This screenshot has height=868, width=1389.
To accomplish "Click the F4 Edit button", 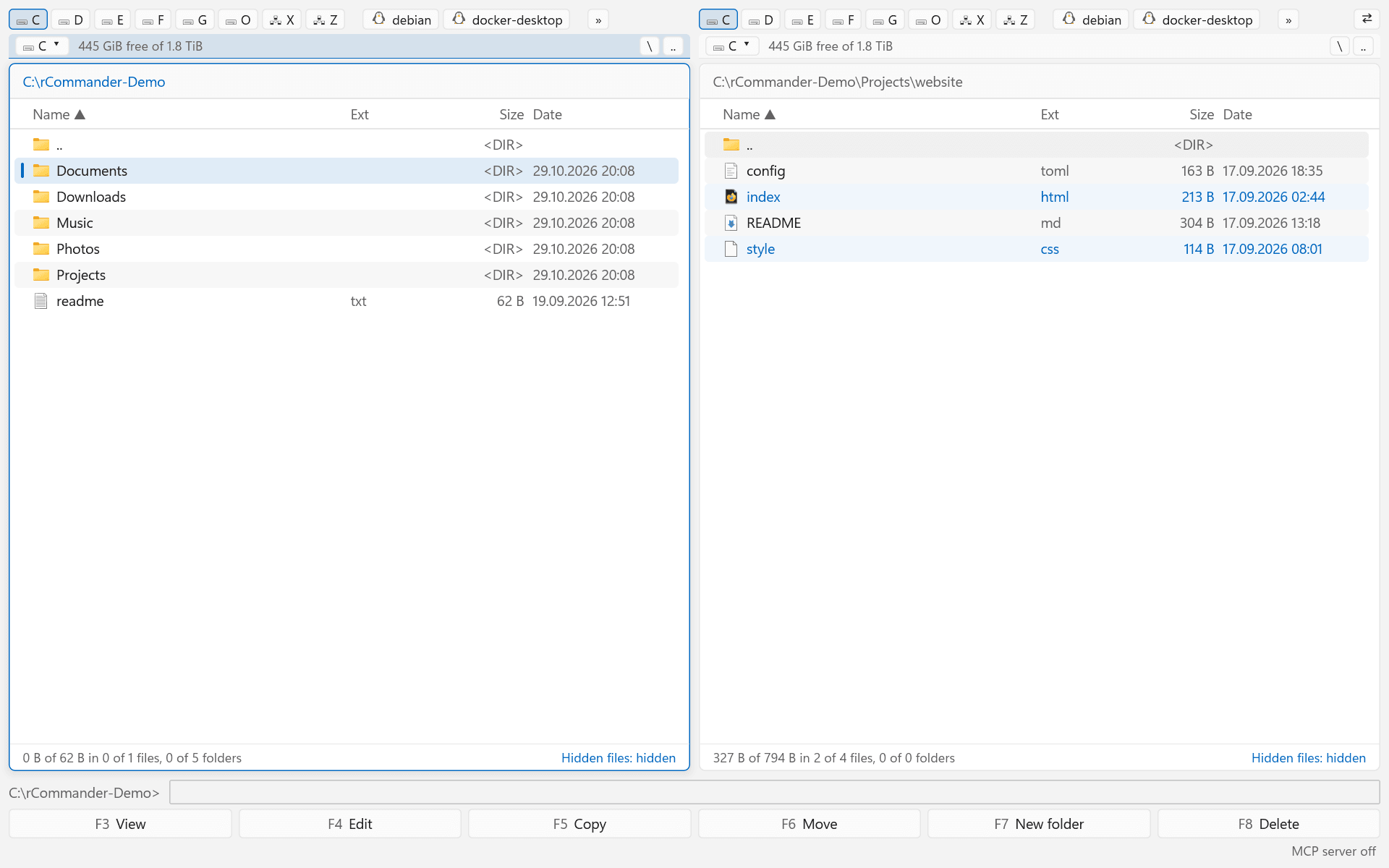I will coord(349,824).
